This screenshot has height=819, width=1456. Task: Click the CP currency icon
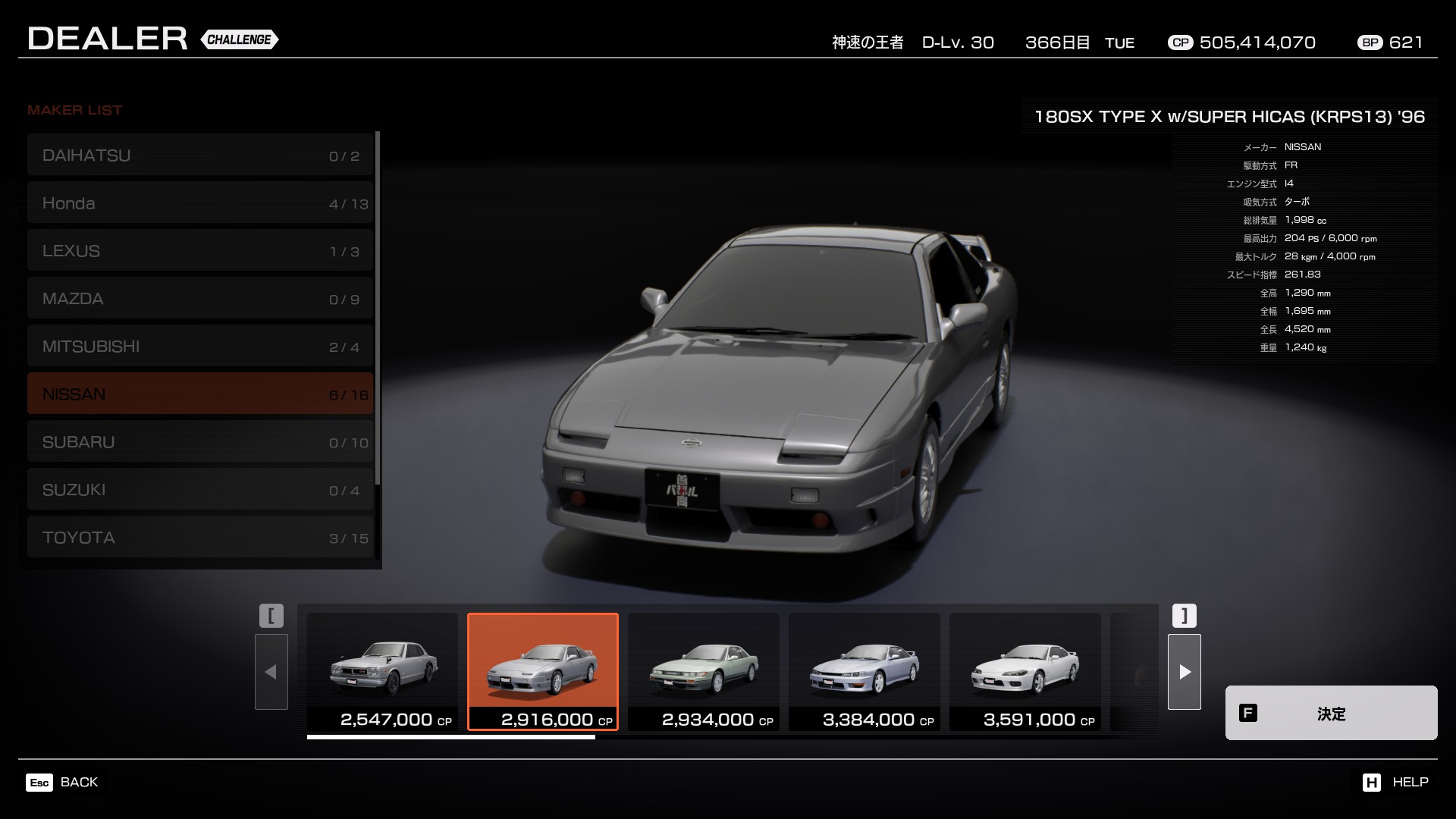1180,43
